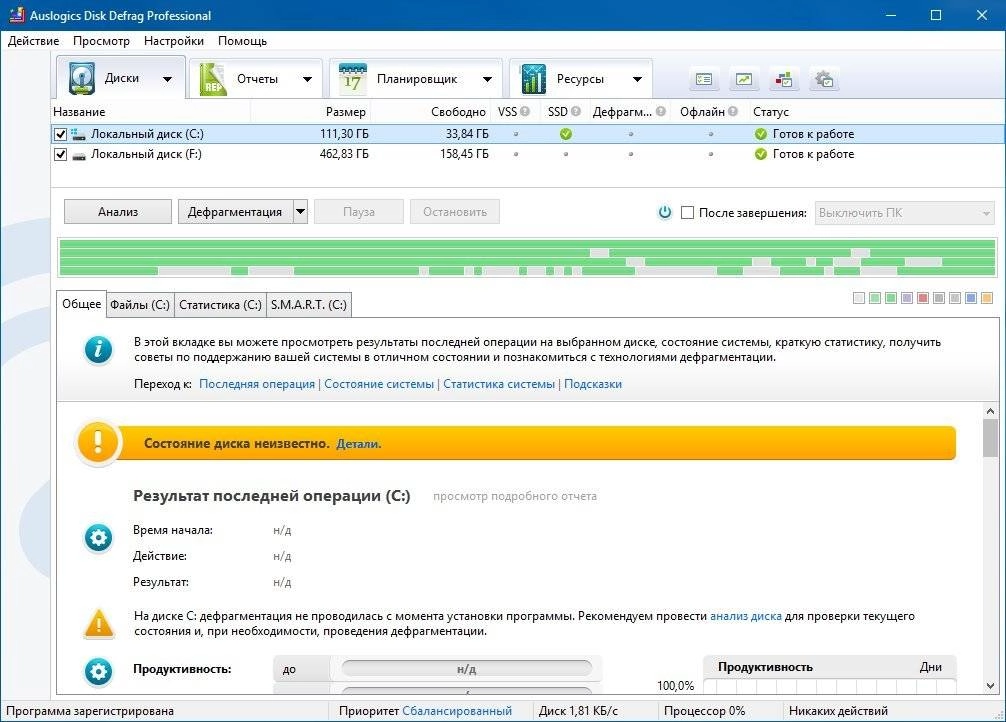Open the Отчеты dropdown arrow
The width and height of the screenshot is (1006, 722).
click(307, 80)
